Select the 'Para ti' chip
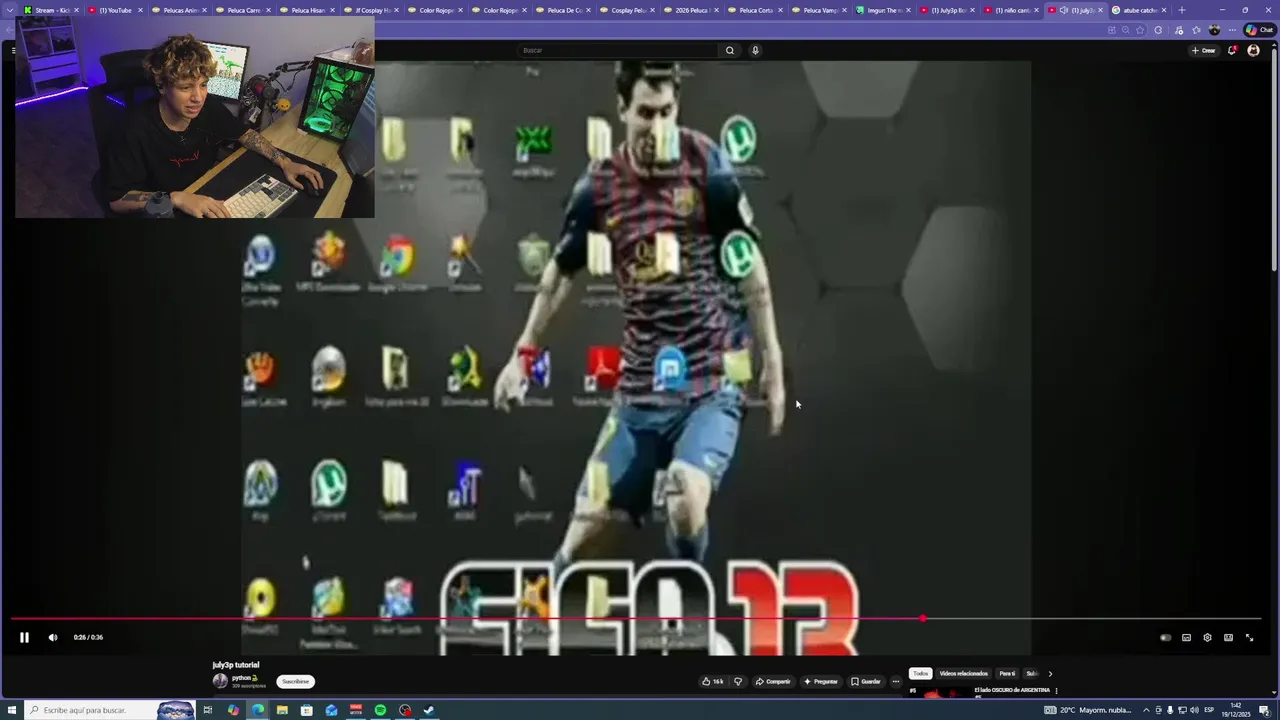This screenshot has width=1280, height=720. tap(1007, 674)
